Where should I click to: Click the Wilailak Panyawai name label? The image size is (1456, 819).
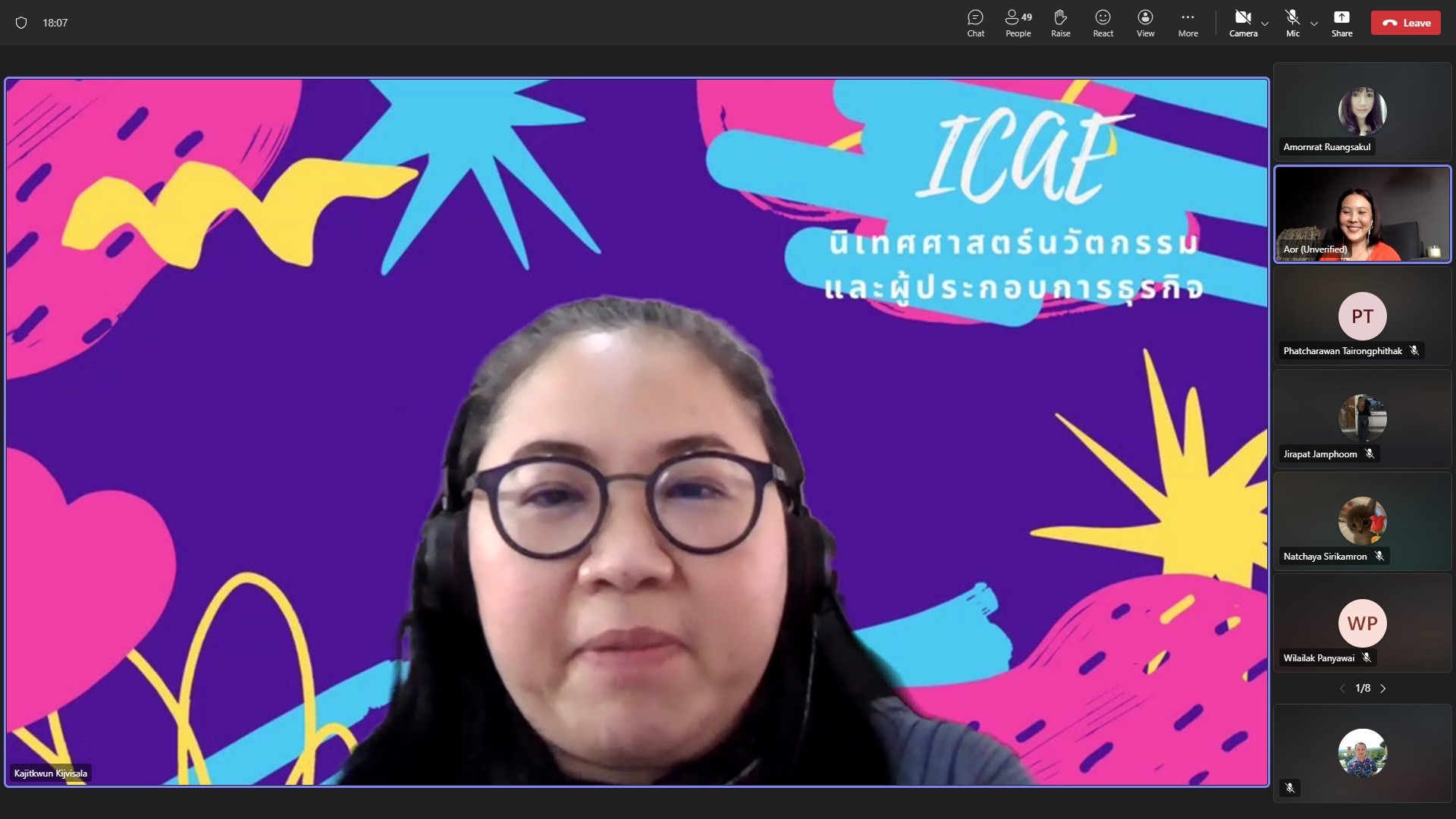[x=1319, y=658]
